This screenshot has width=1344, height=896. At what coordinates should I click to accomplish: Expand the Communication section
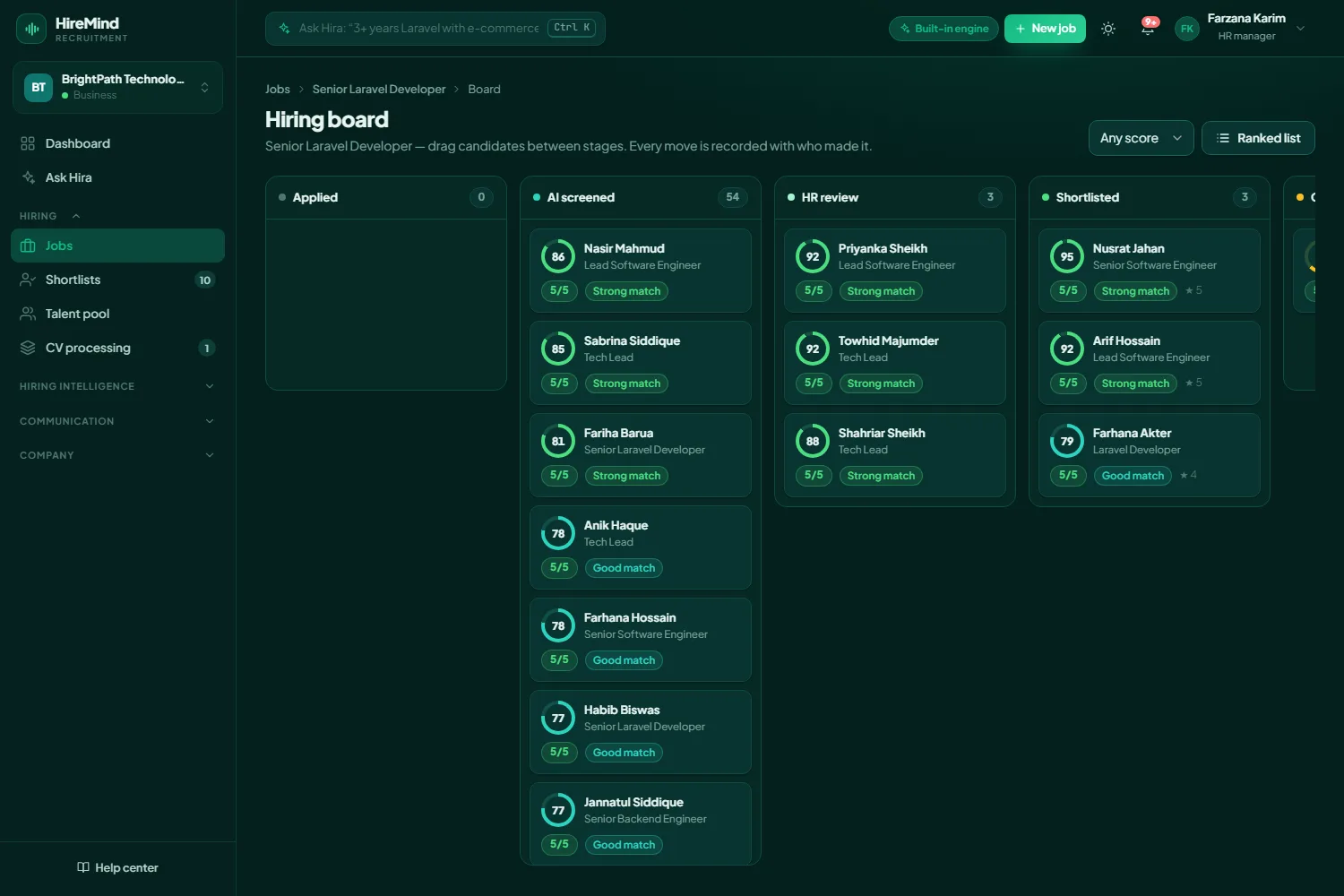[x=117, y=421]
